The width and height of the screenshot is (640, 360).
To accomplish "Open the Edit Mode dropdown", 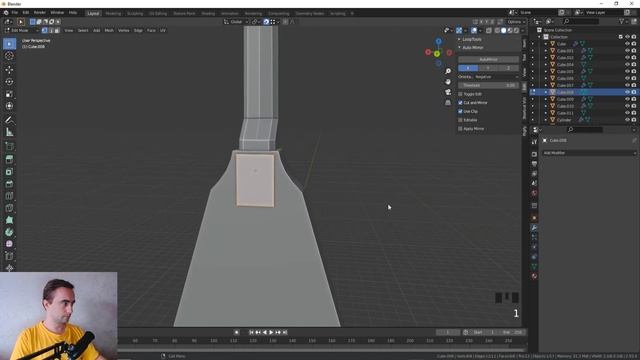I will (21, 30).
